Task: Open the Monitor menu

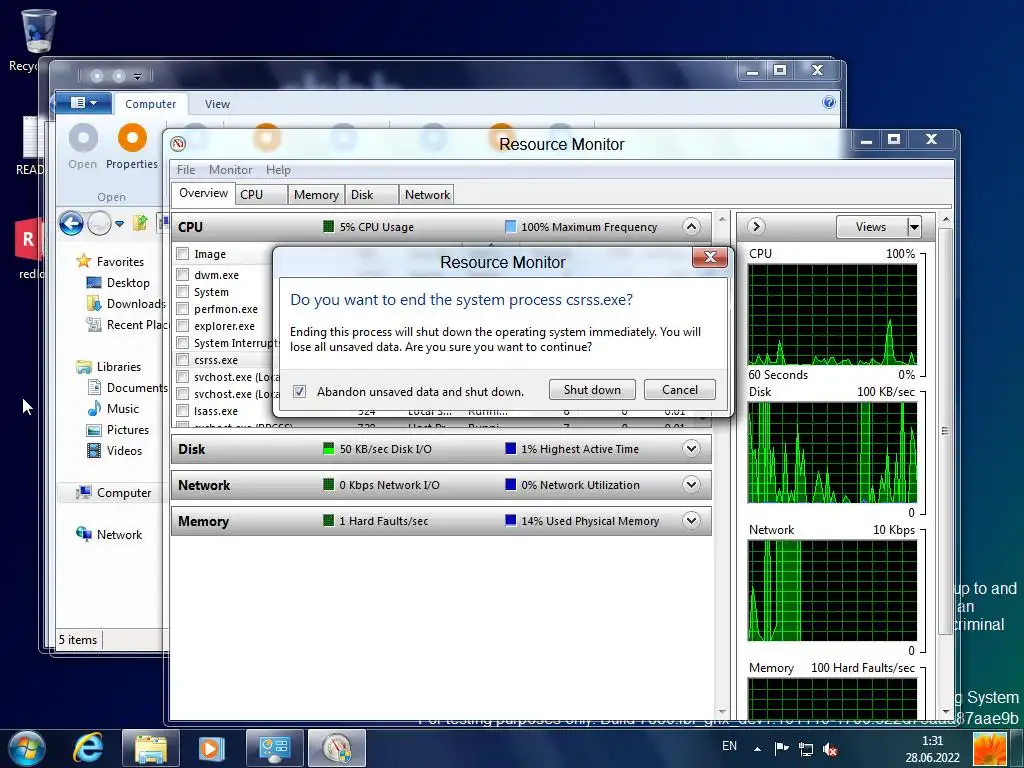Action: tap(231, 170)
